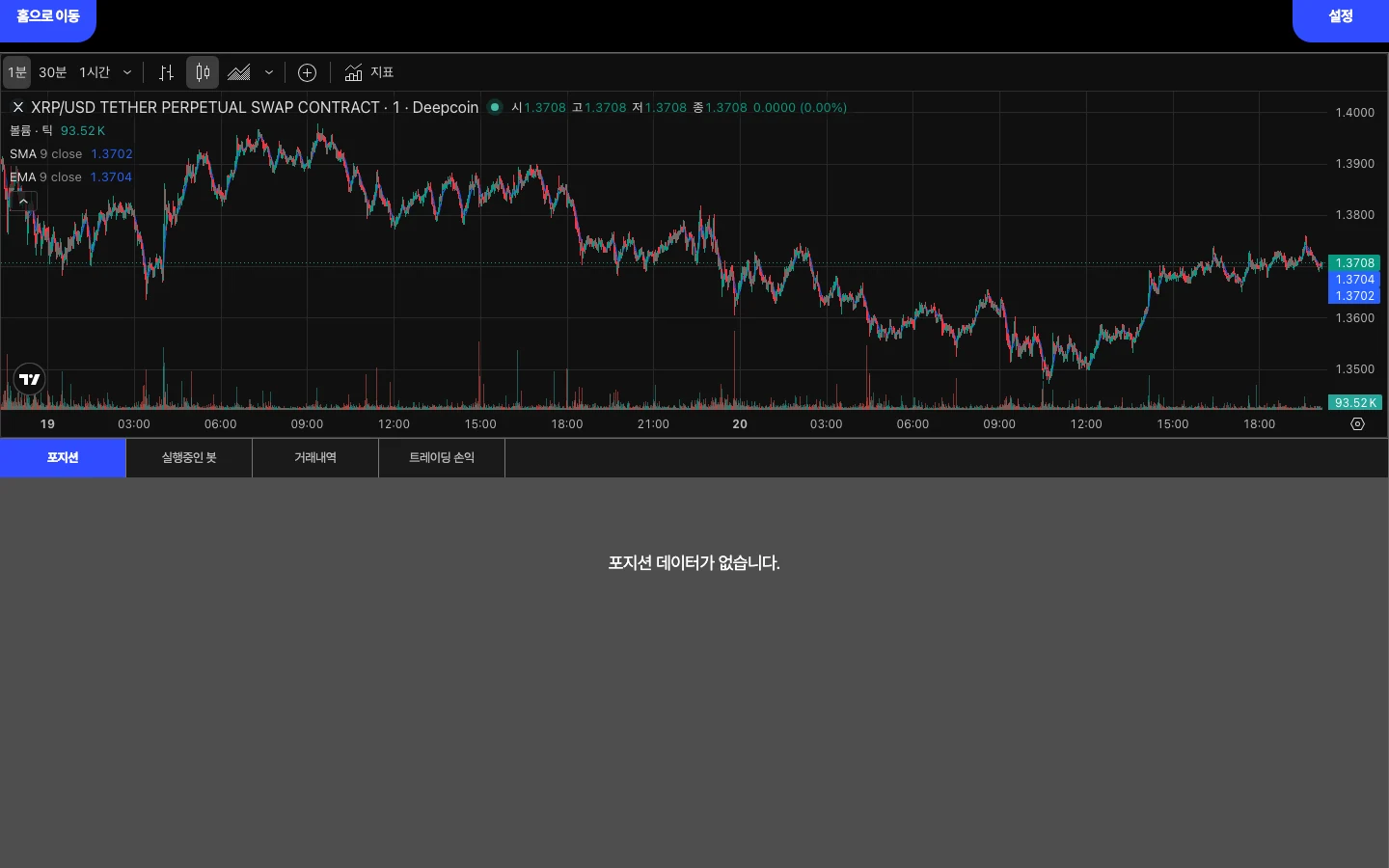Click the EMA 9 close legend
Viewport: 1389px width, 868px height.
click(45, 177)
